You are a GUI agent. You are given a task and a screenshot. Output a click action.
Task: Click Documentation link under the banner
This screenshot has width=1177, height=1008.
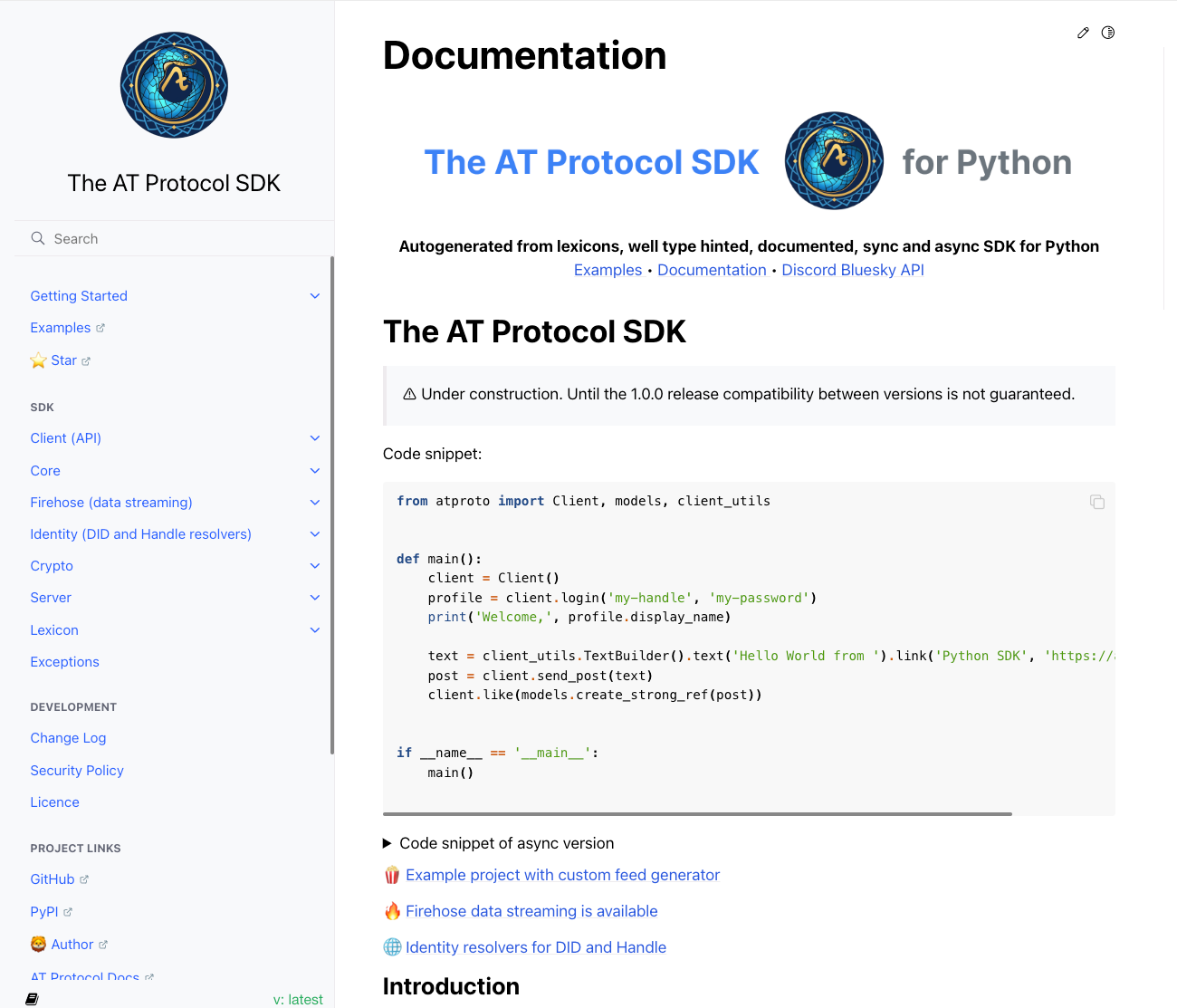pos(712,270)
